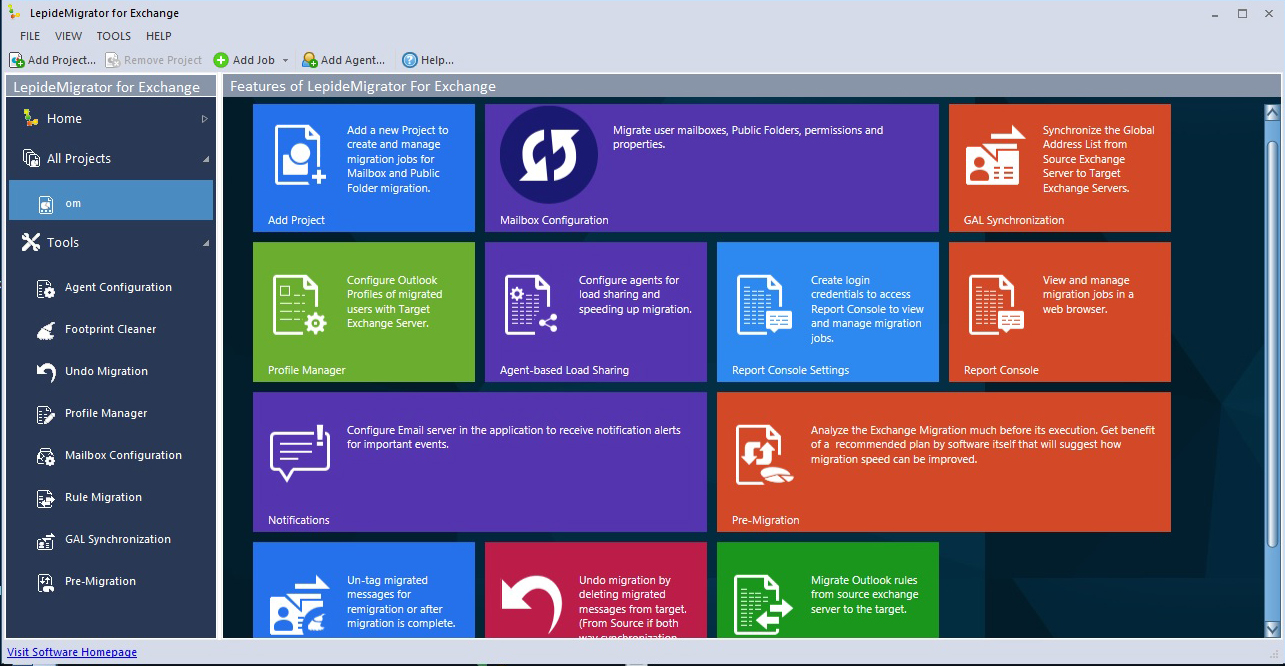Click 'Report Console Settings' tile caption
The image size is (1285, 666).
pos(790,370)
